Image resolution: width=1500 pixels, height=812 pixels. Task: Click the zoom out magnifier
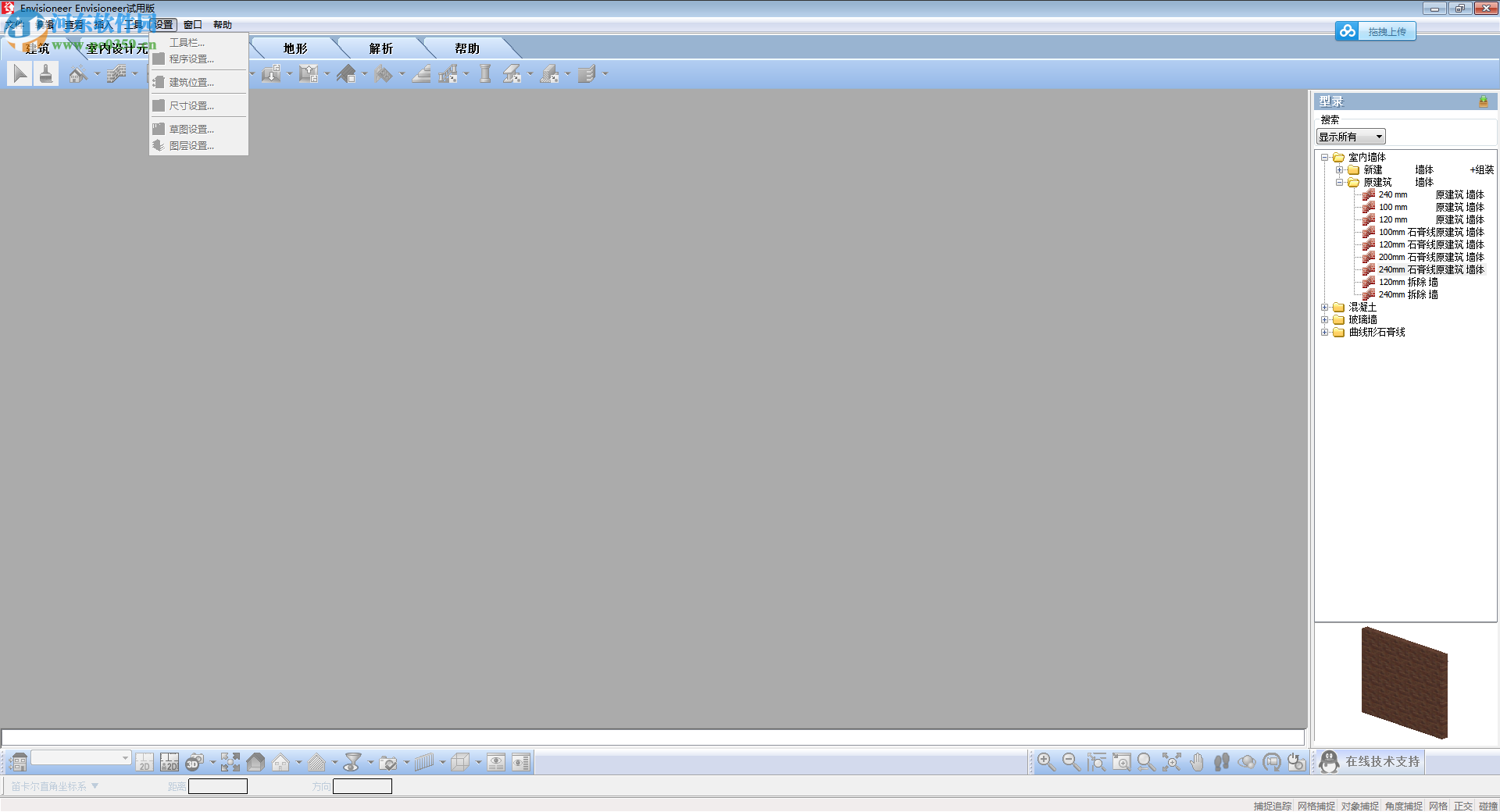pos(1071,762)
